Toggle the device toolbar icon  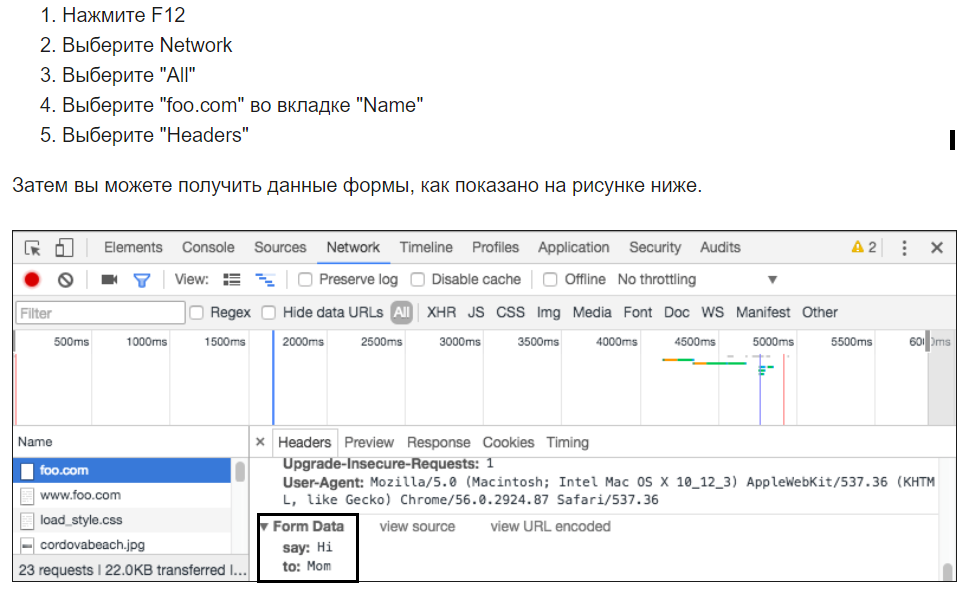tap(64, 248)
